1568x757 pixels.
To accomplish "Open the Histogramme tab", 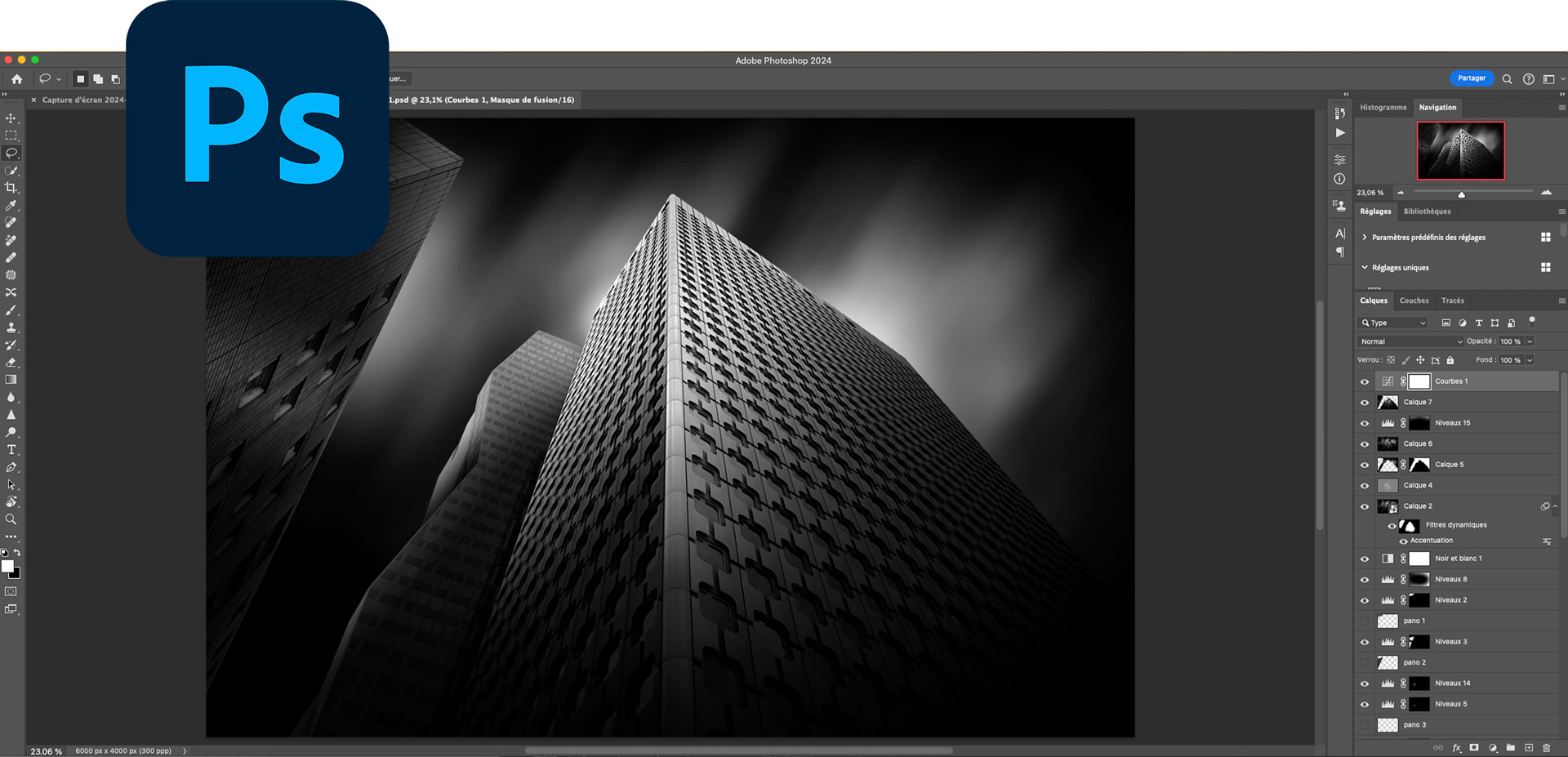I will pyautogui.click(x=1383, y=108).
